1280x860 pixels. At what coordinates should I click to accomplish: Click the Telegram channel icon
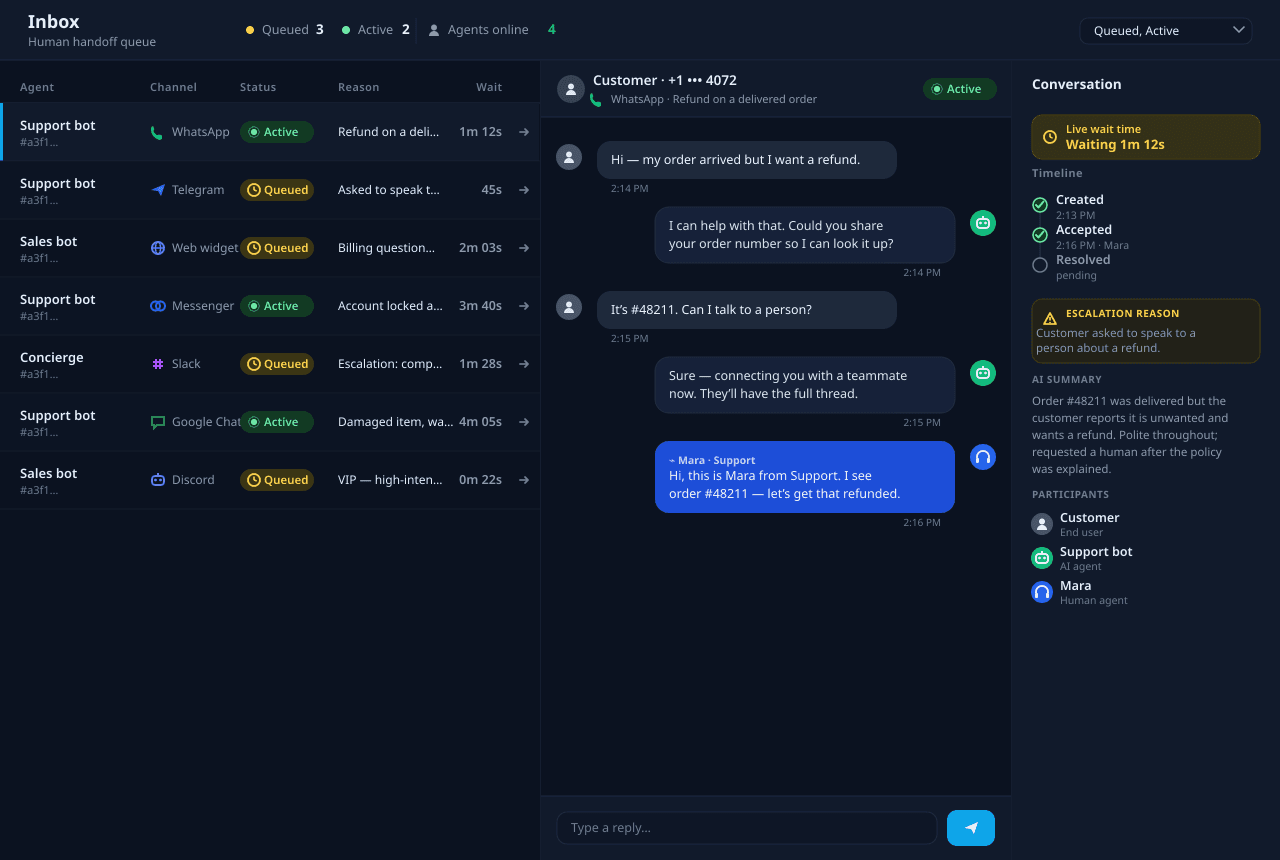click(x=157, y=190)
